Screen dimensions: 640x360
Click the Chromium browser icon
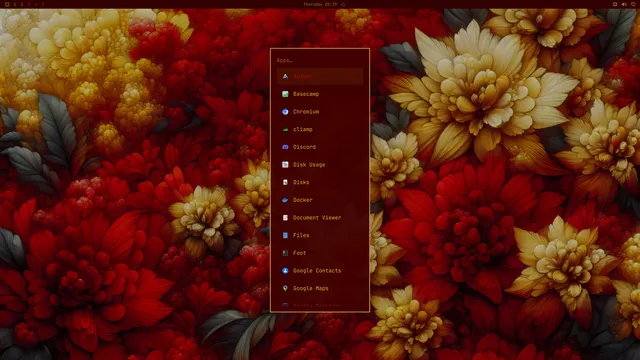point(285,111)
